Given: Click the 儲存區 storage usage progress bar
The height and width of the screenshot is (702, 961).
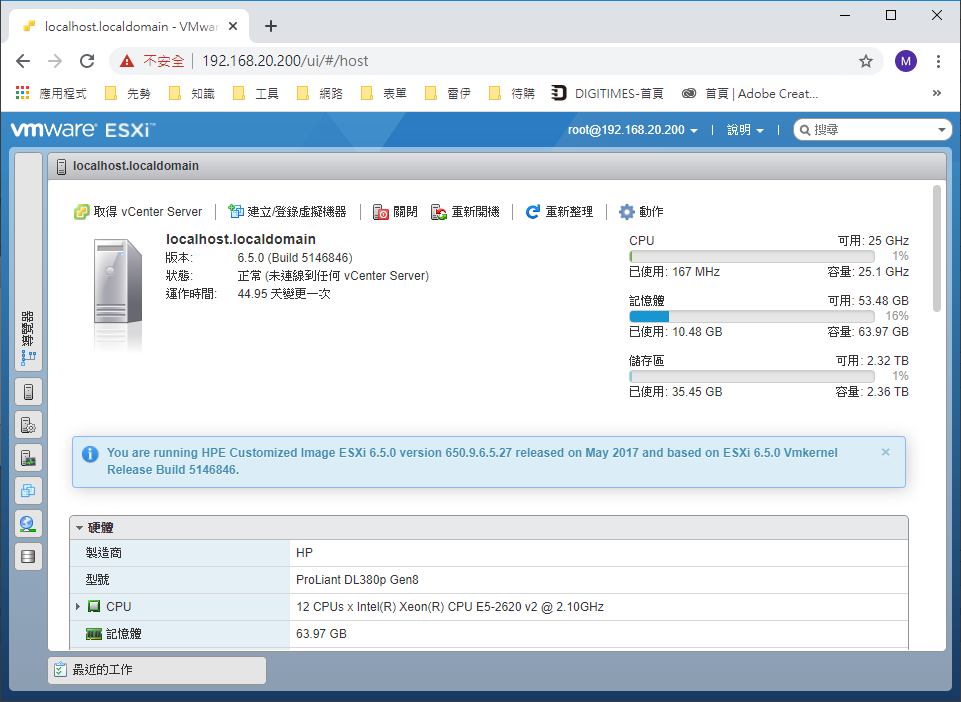Looking at the screenshot, I should [x=751, y=376].
